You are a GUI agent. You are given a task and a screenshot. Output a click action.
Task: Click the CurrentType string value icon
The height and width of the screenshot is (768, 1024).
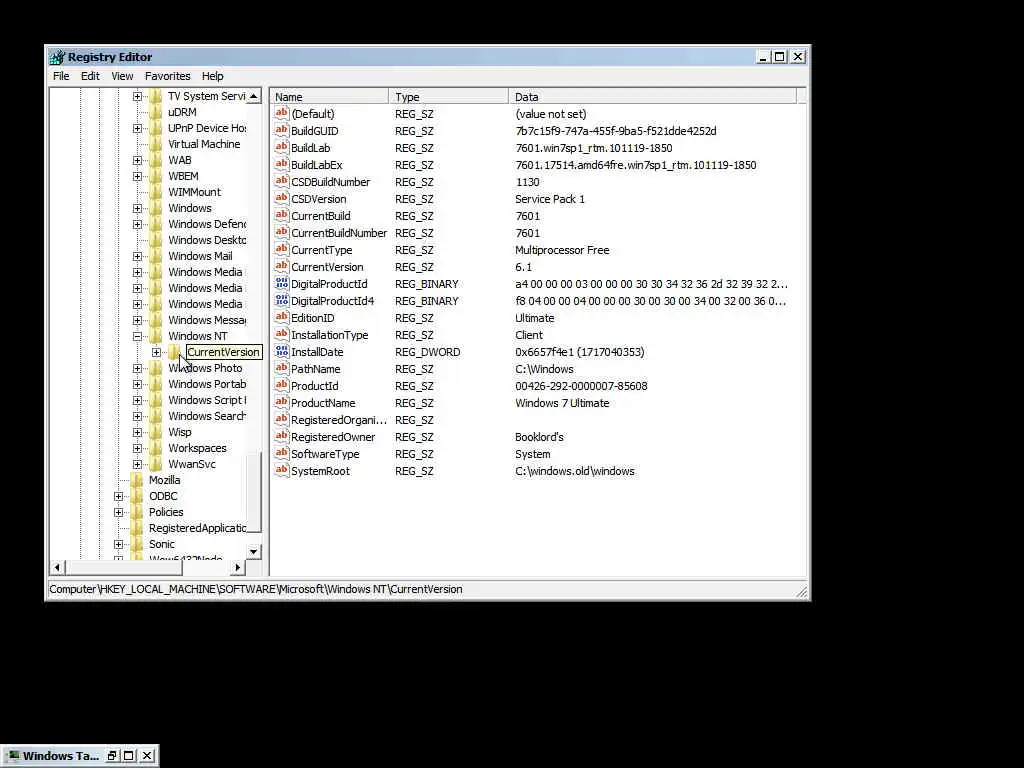pyautogui.click(x=281, y=249)
